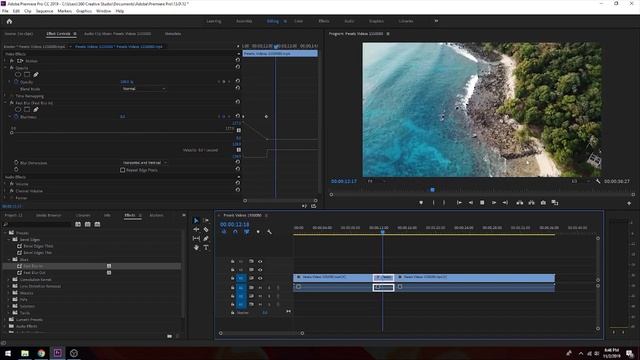The image size is (640, 360).
Task: Switch to Media Browser tab
Action: (48, 215)
